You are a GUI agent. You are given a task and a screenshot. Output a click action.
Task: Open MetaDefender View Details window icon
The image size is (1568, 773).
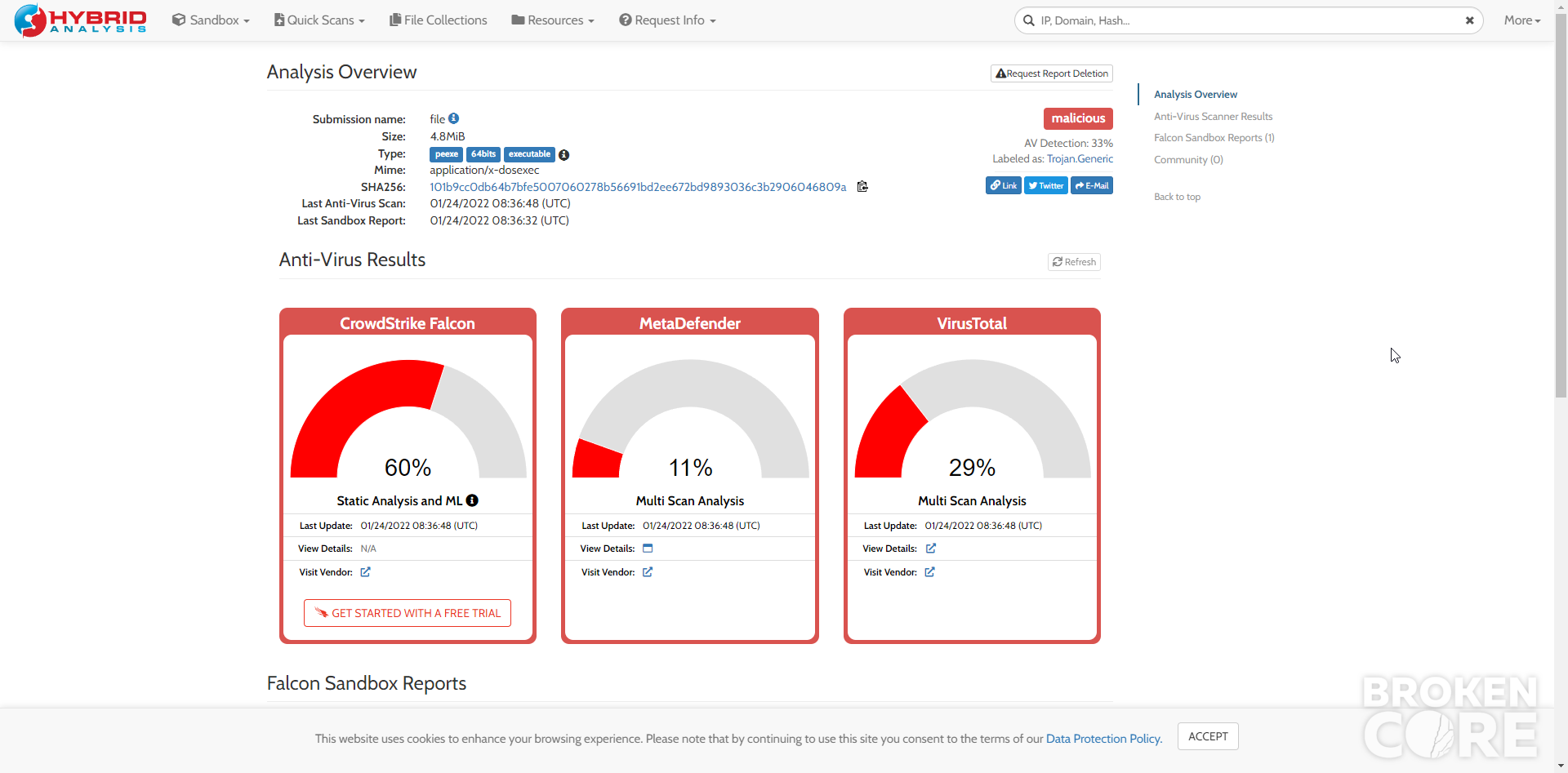click(x=648, y=549)
